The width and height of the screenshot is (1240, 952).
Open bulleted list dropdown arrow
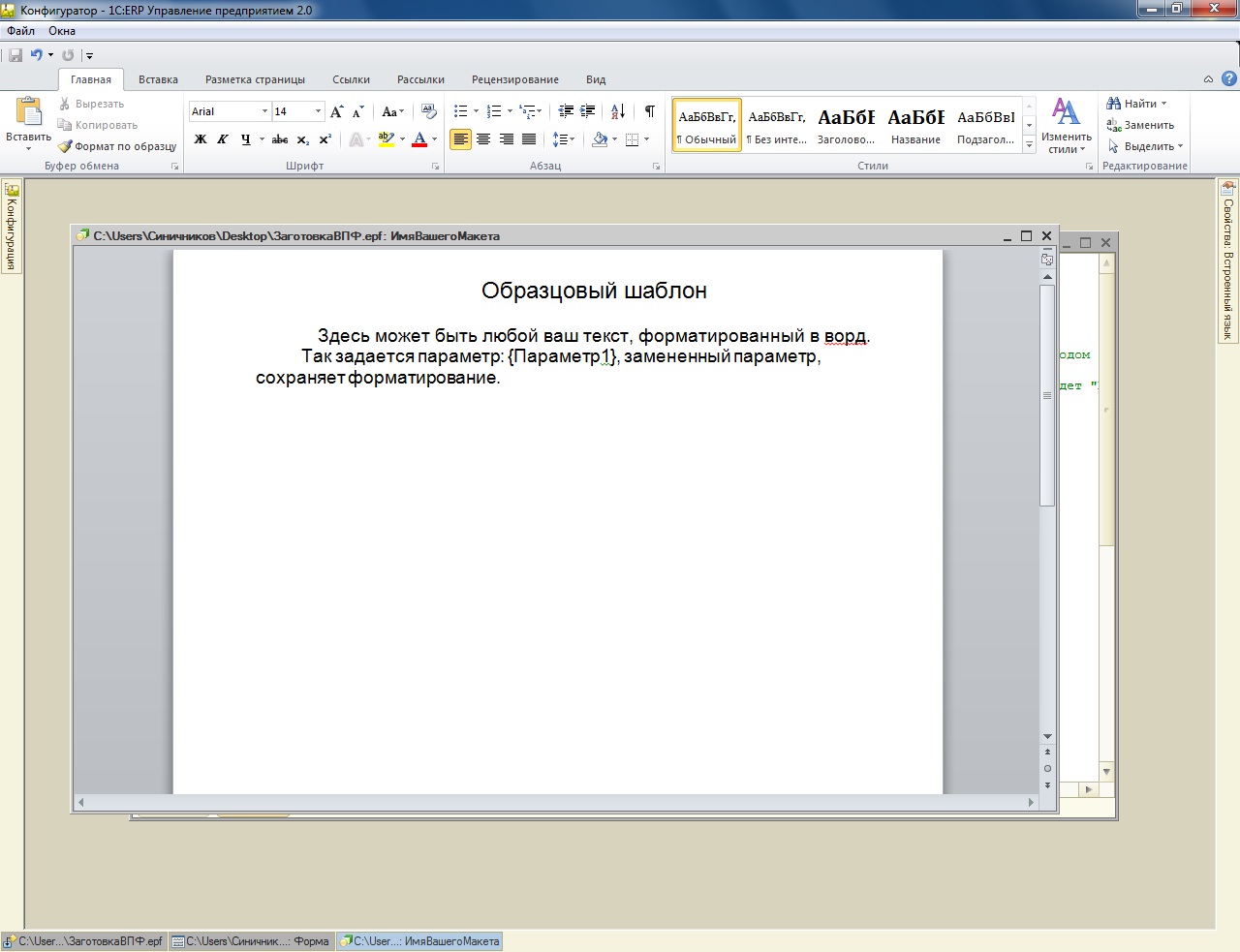pos(476,111)
